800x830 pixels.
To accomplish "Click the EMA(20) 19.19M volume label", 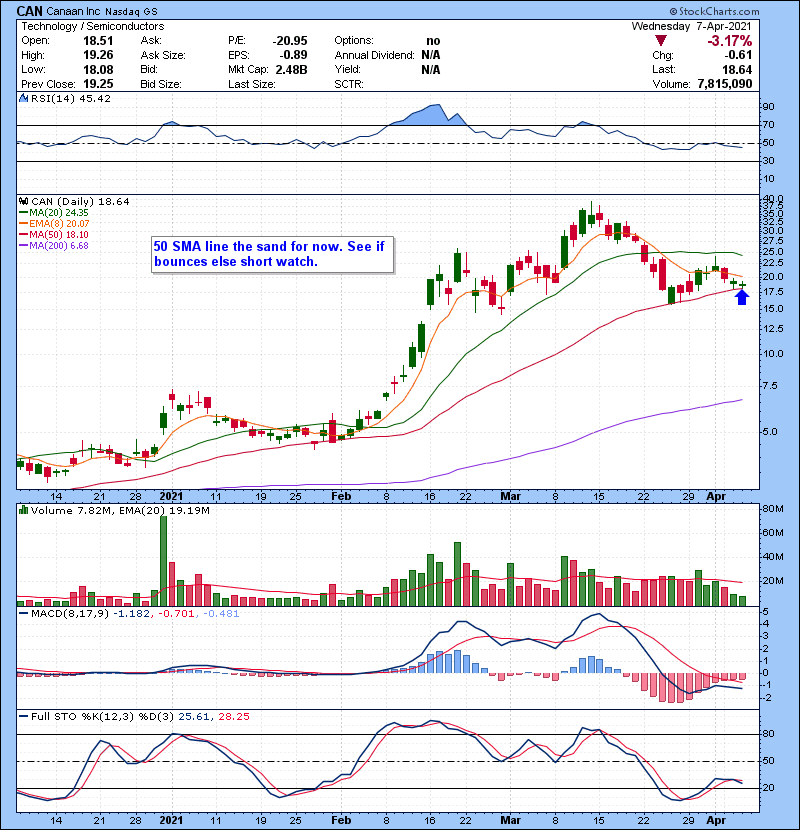I will coord(165,511).
